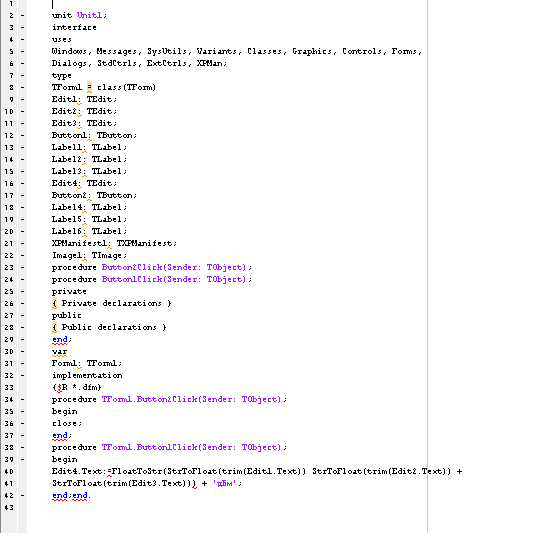Screen dimensions: 541x538
Task: Click 'class(TForm)' on line 8
Action: (x=126, y=87)
